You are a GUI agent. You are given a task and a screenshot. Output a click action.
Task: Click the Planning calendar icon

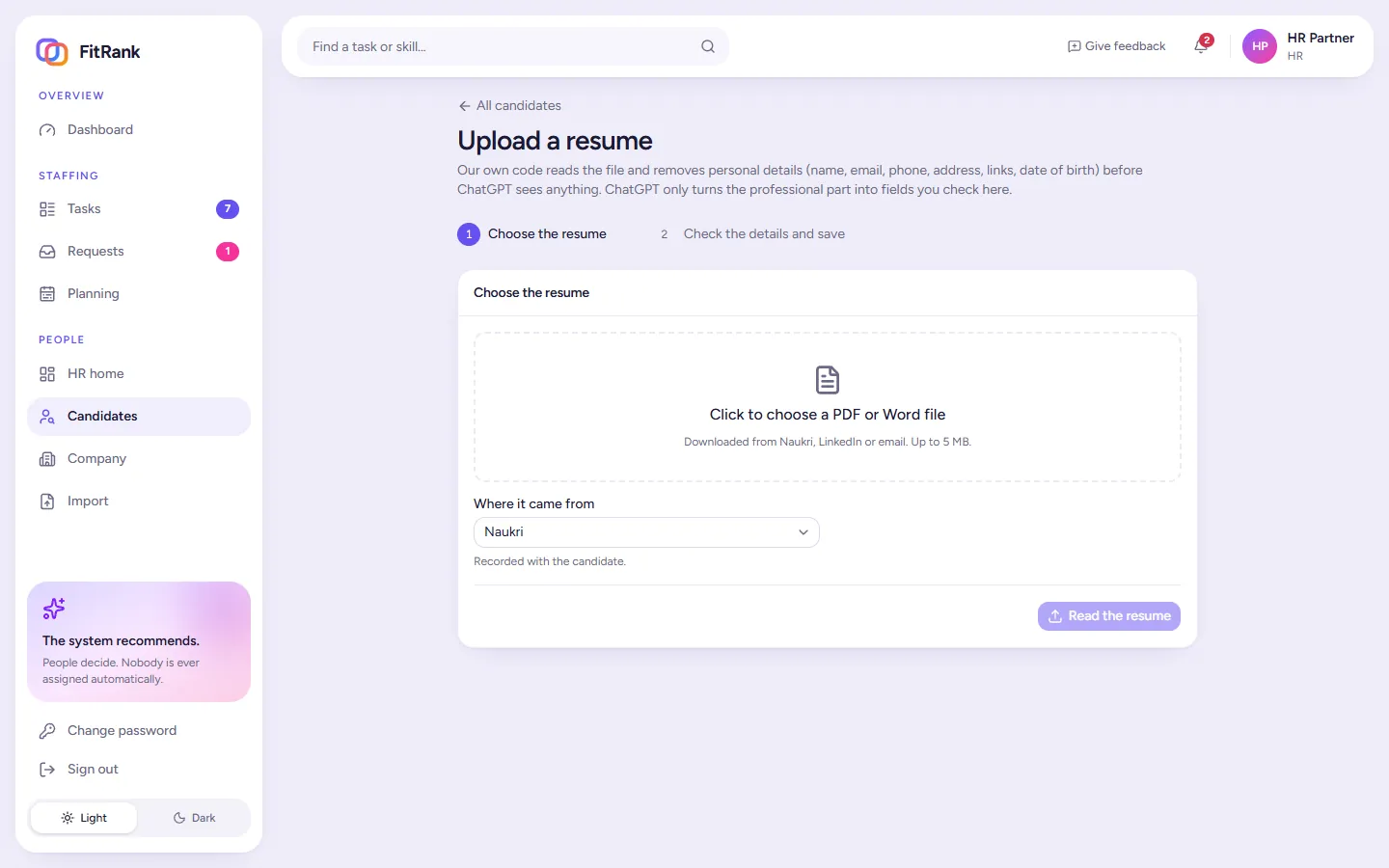47,294
